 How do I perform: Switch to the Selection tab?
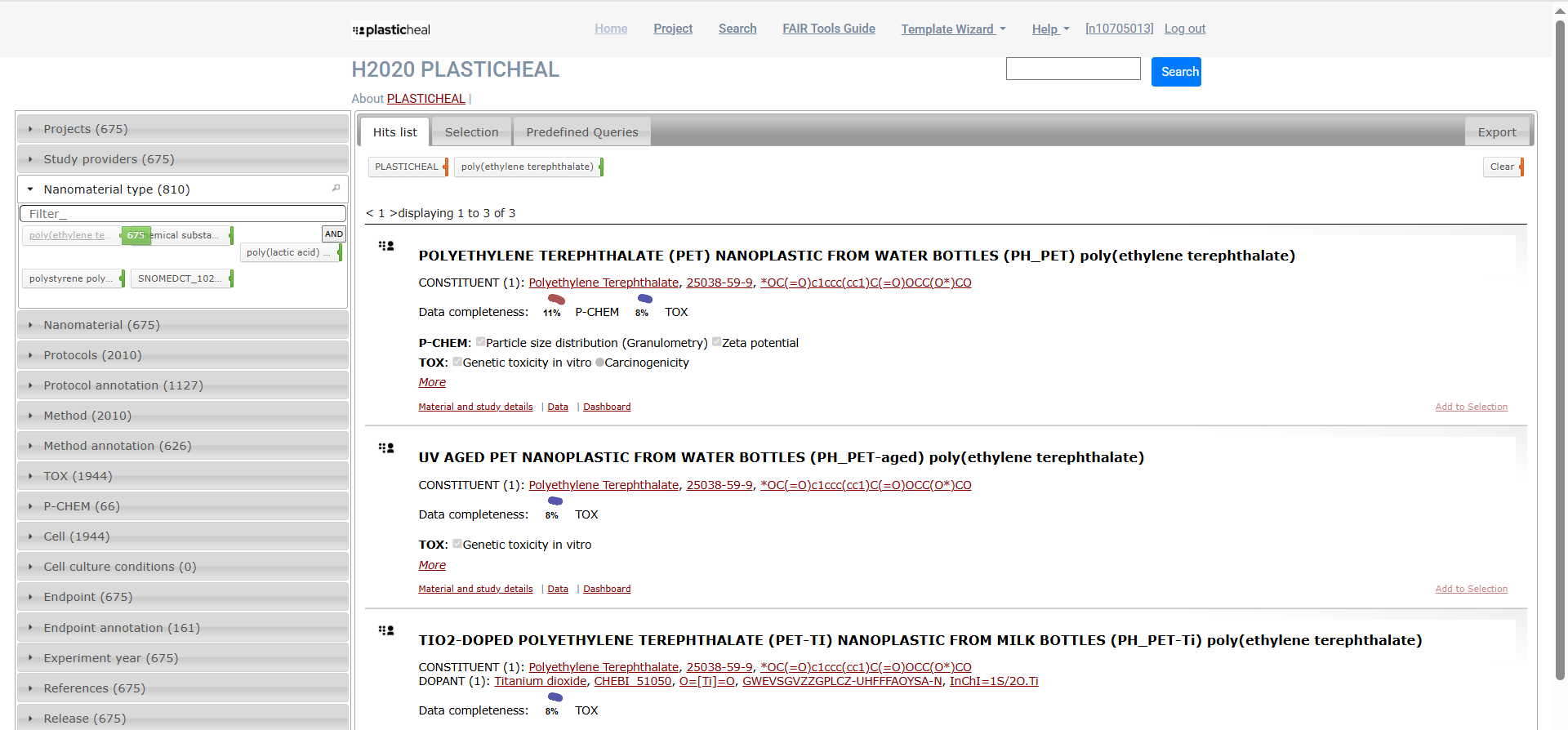(x=471, y=132)
